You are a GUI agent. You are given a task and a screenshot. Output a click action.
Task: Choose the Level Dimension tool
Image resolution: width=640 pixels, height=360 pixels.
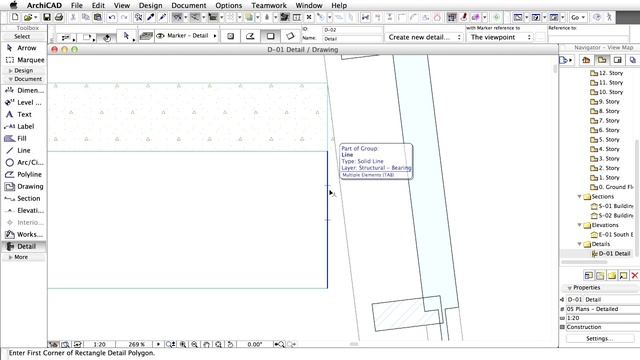point(24,102)
